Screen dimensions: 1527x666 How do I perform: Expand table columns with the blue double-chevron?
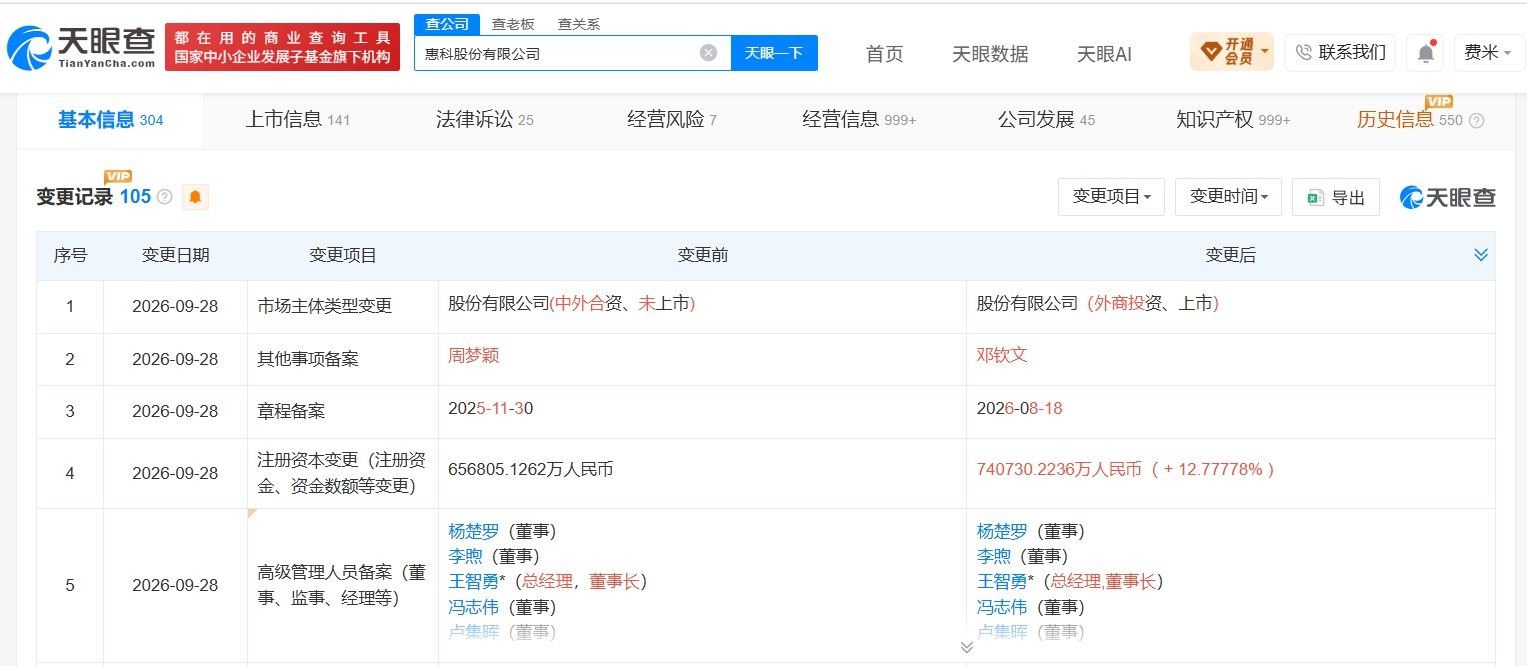click(x=1481, y=255)
